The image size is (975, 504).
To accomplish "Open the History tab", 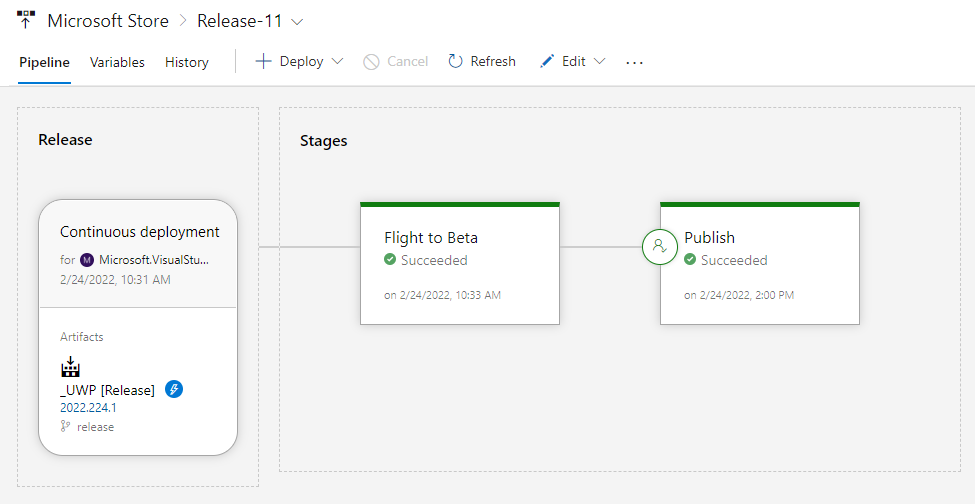I will point(187,62).
